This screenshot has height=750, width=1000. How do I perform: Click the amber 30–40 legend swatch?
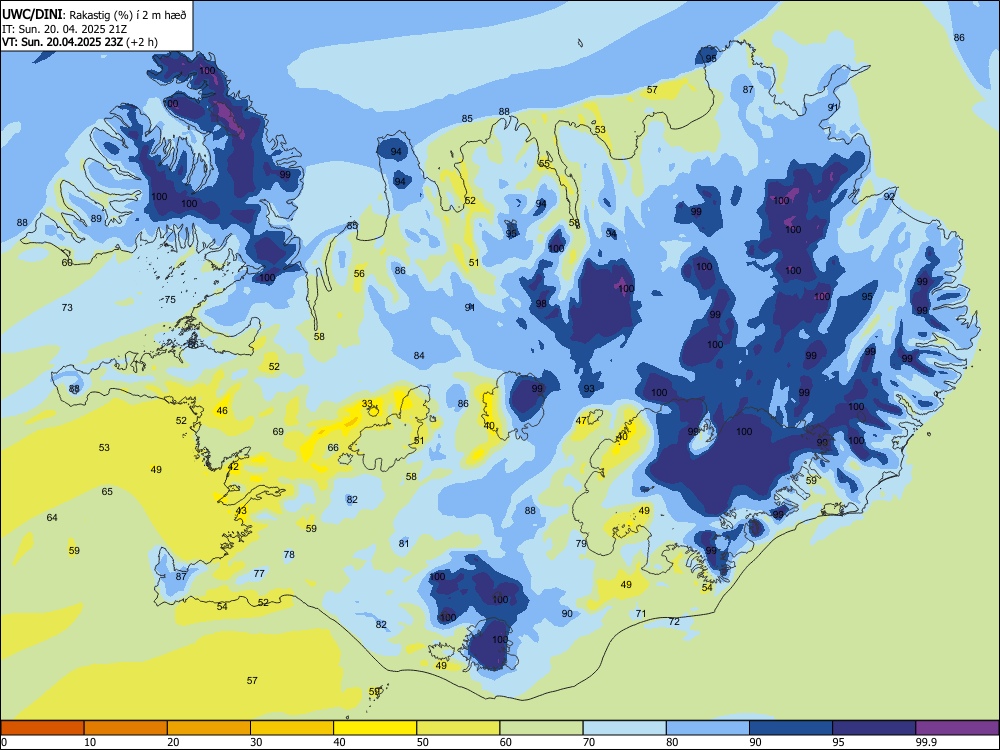(x=292, y=728)
